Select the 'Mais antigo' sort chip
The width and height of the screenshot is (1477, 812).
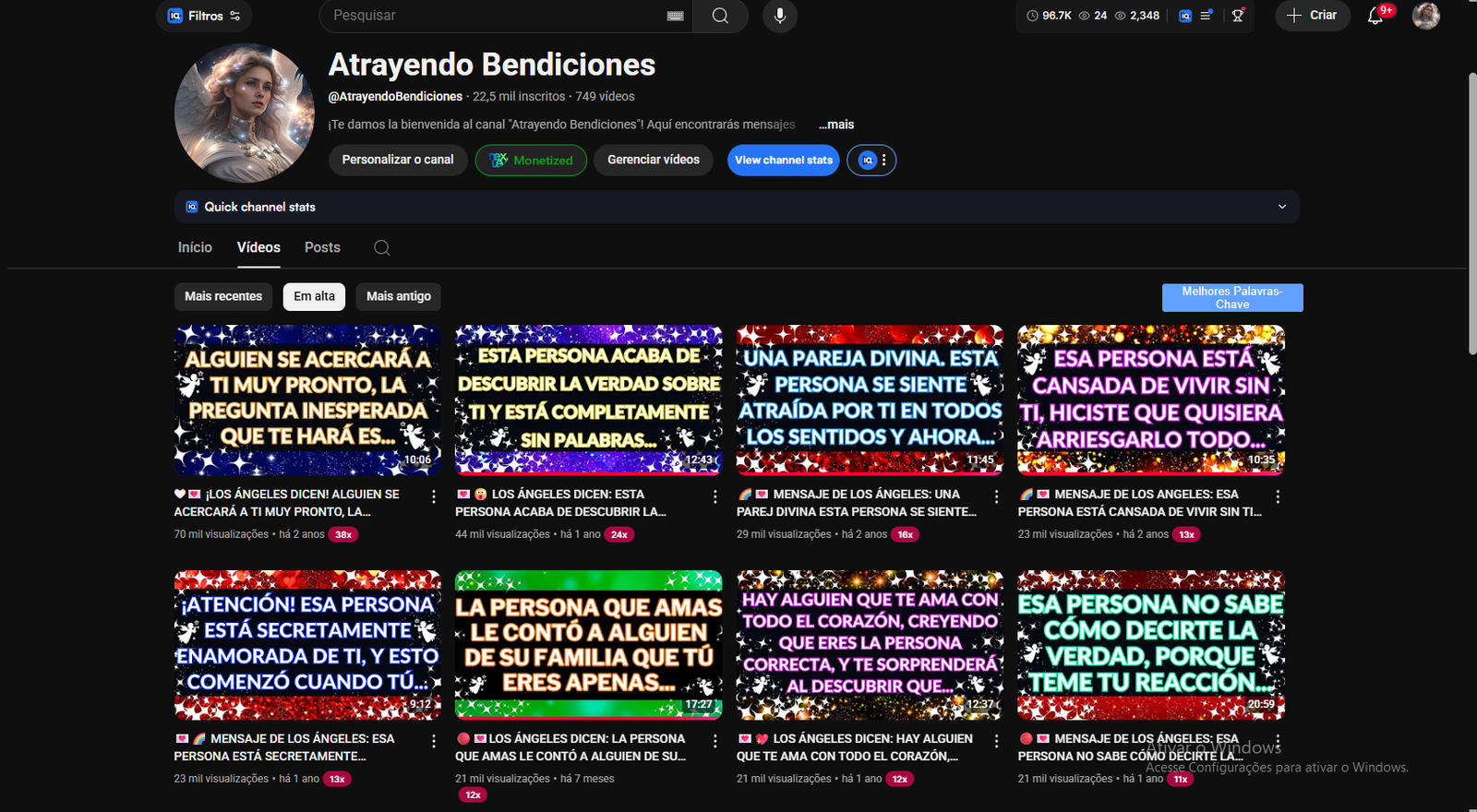tap(398, 296)
